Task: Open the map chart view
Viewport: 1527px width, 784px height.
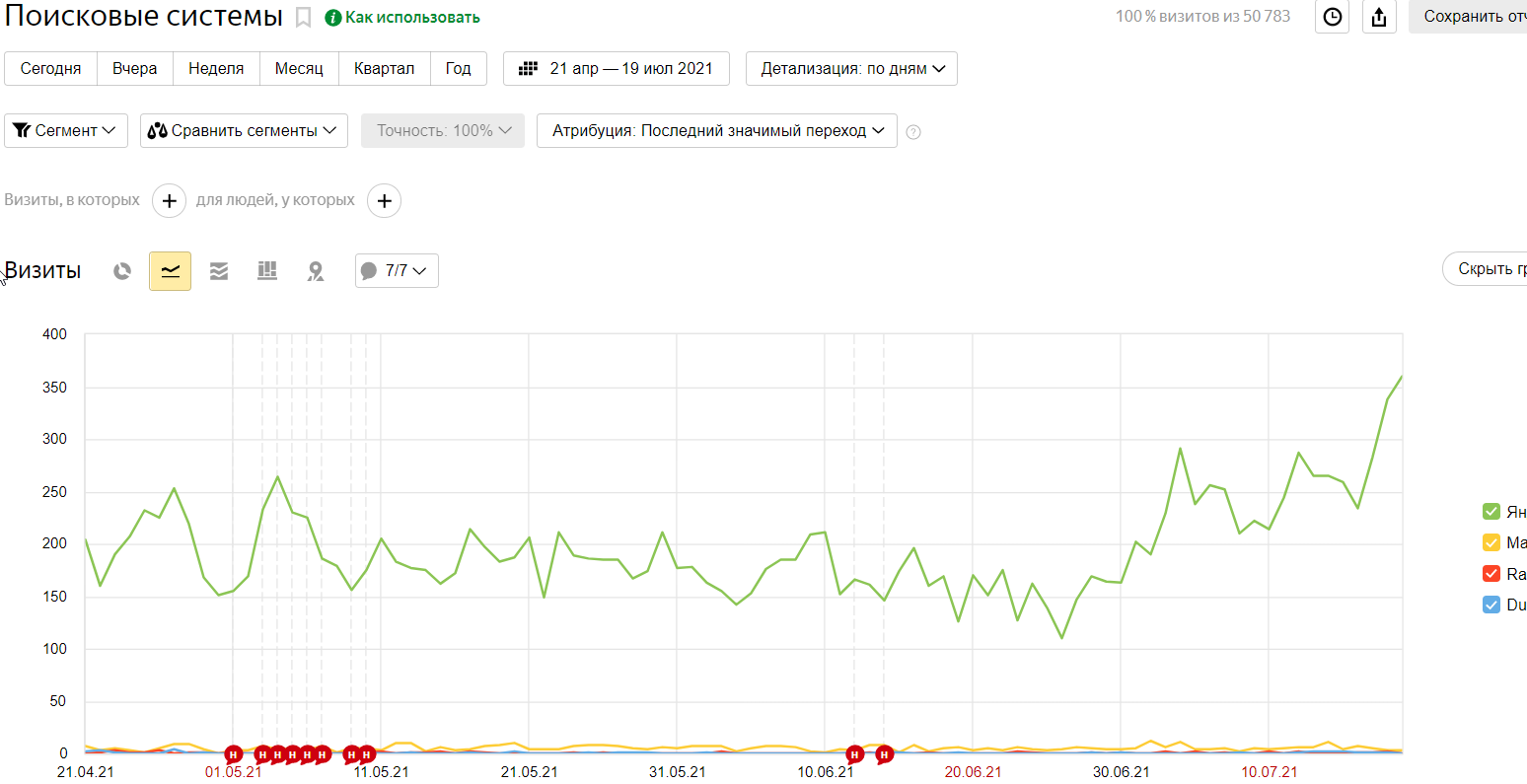Action: tap(316, 271)
